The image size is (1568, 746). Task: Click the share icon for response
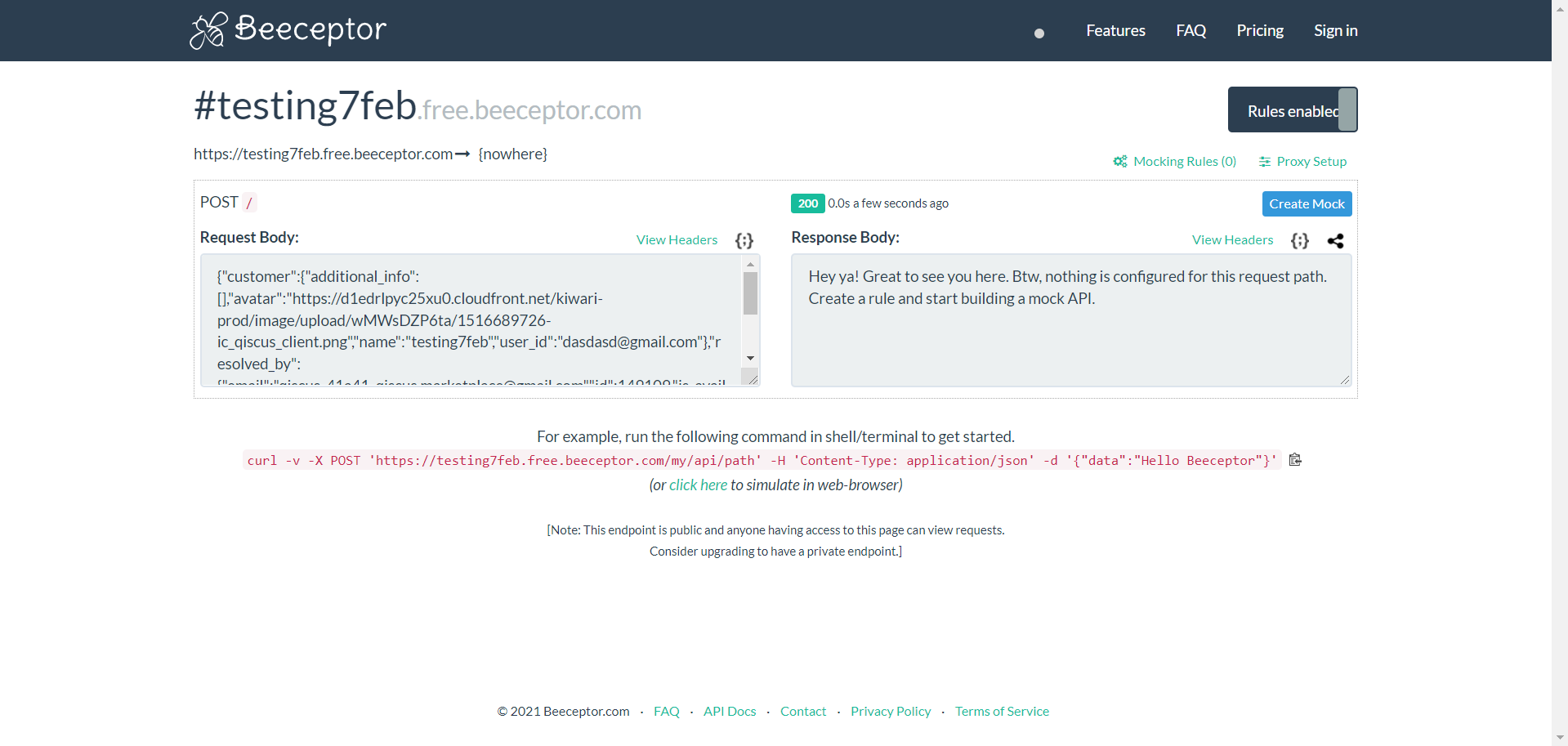[1335, 241]
